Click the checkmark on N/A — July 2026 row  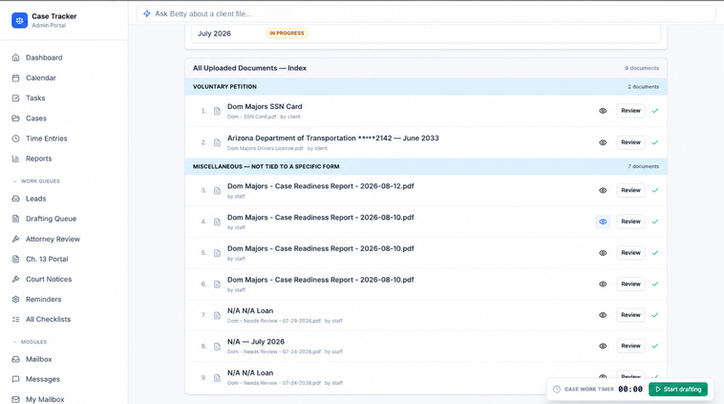tap(655, 346)
